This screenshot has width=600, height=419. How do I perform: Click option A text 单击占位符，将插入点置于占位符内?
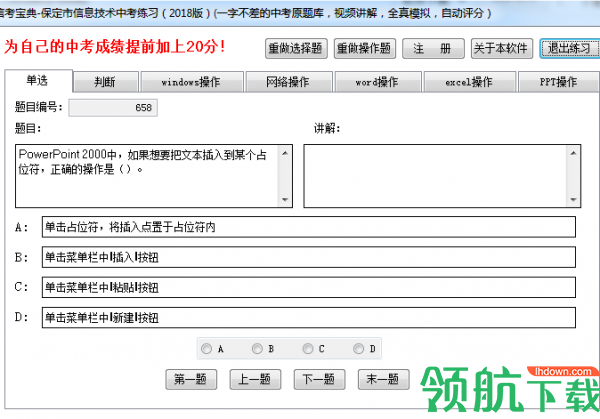[x=130, y=227]
